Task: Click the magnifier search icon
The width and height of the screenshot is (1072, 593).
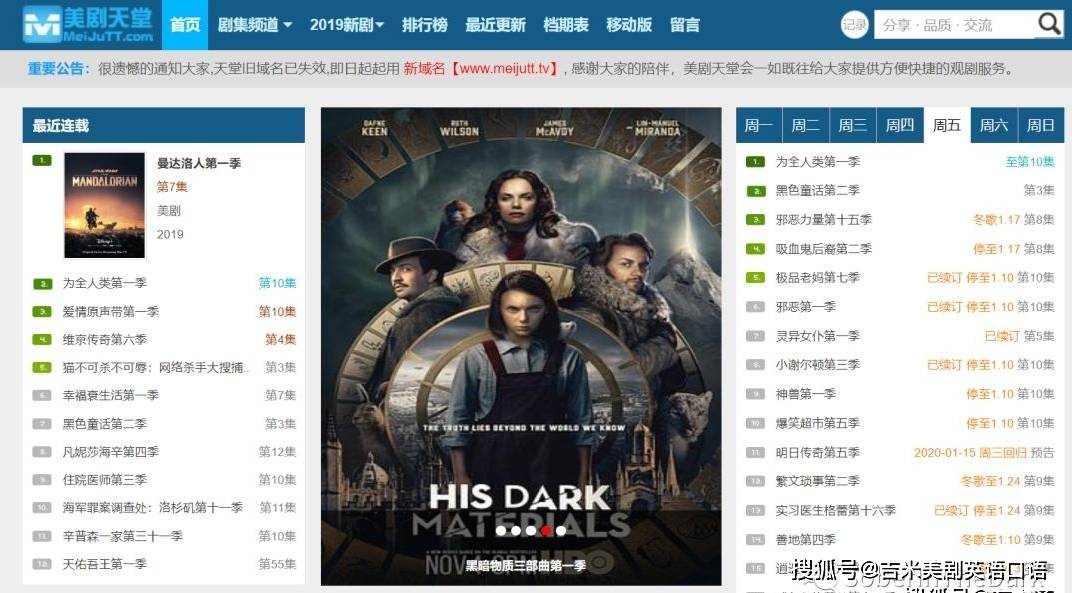Action: [1049, 25]
